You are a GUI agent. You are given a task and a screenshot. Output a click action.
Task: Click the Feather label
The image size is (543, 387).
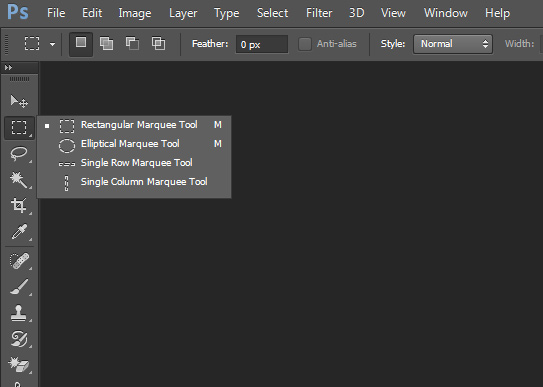(210, 44)
